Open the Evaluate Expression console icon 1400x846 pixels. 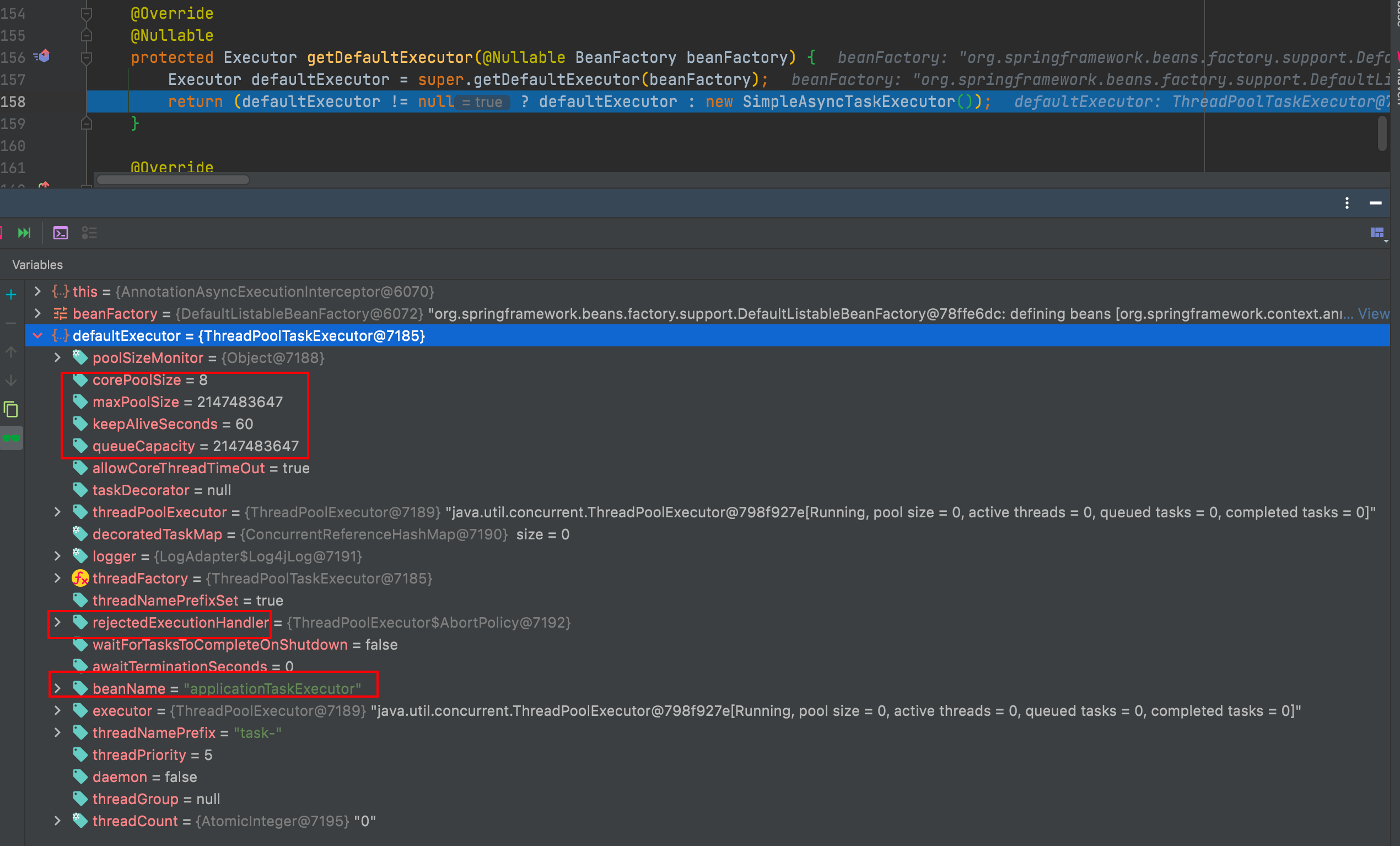click(60, 233)
